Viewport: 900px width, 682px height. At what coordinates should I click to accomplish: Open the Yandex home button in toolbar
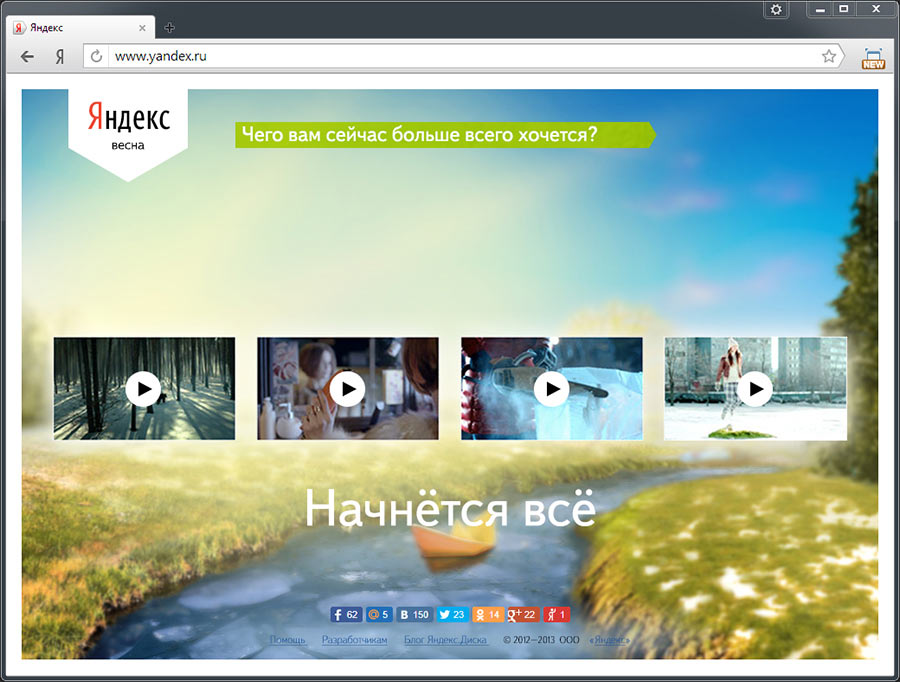tap(60, 57)
